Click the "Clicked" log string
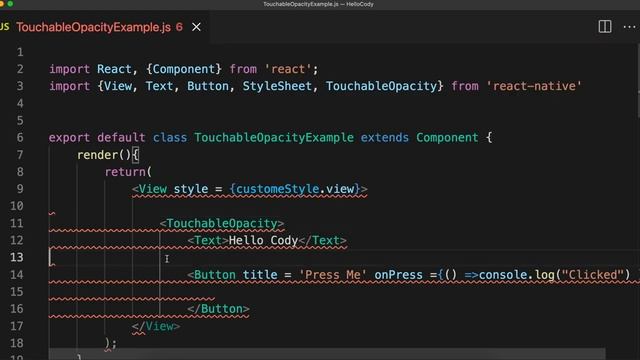The image size is (640, 360). tap(592, 275)
